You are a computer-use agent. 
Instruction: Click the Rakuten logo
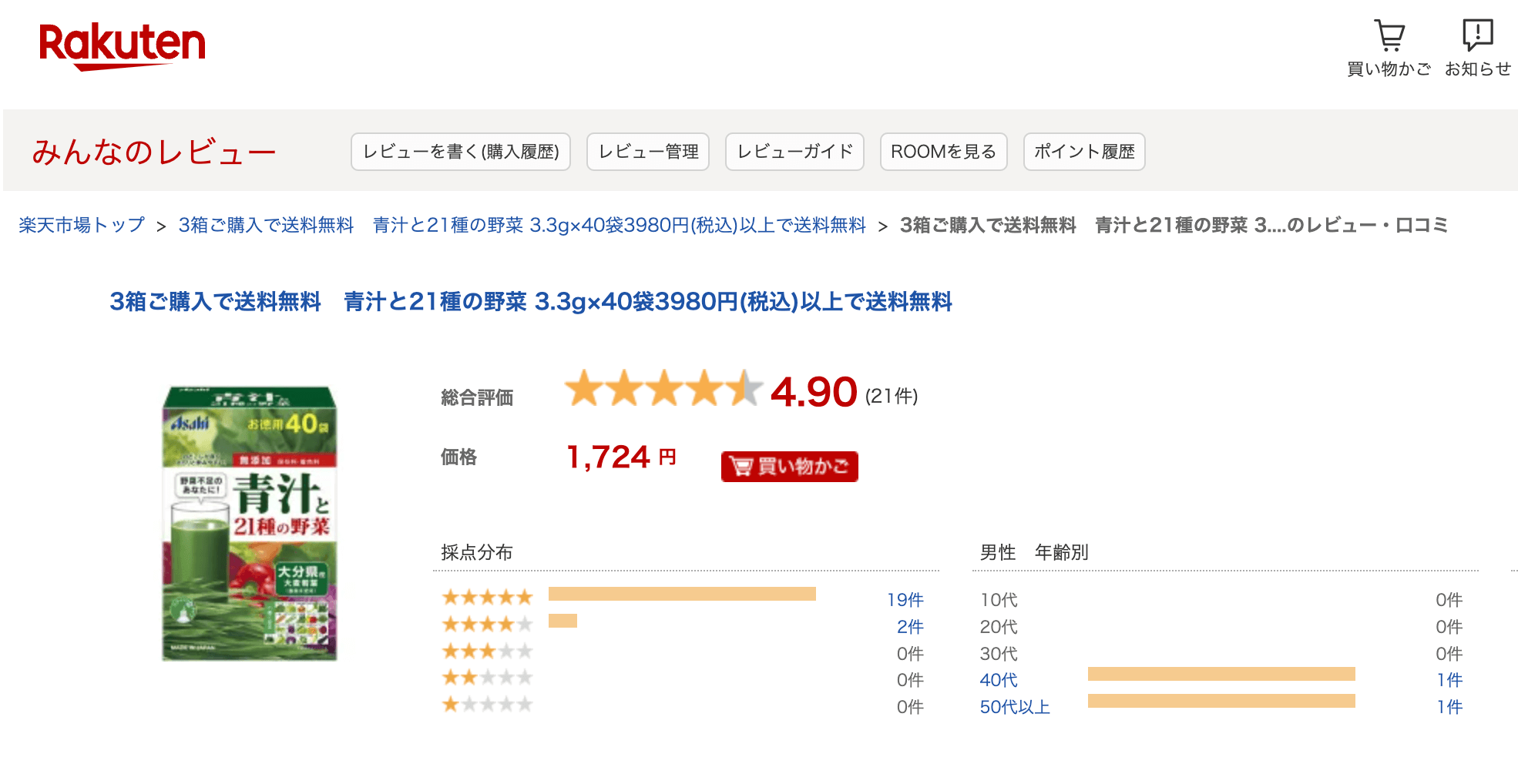point(123,45)
